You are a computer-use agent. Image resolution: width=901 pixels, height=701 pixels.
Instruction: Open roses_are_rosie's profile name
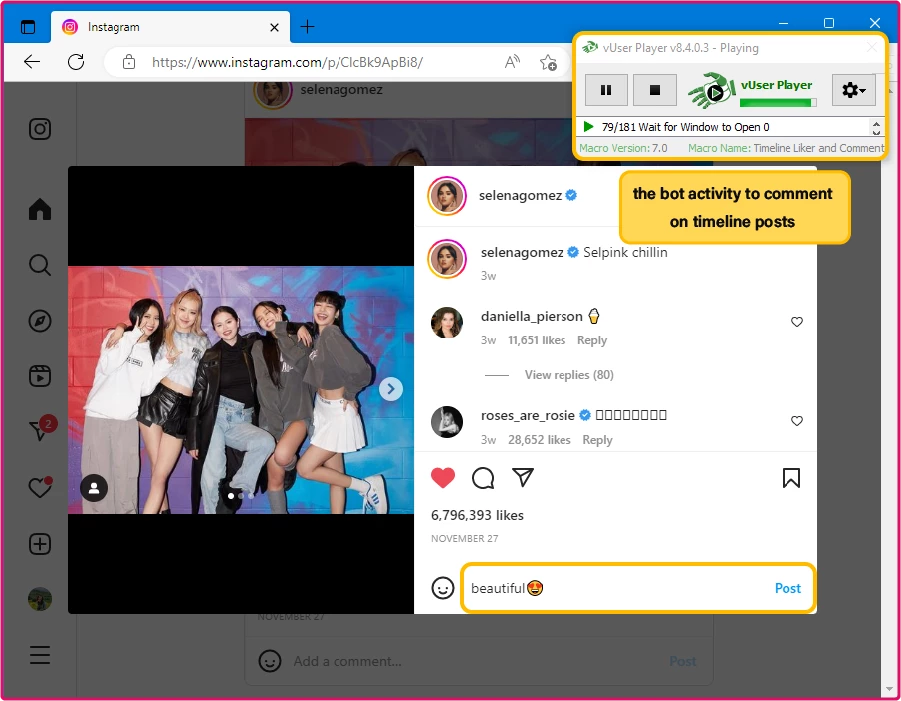click(x=527, y=415)
